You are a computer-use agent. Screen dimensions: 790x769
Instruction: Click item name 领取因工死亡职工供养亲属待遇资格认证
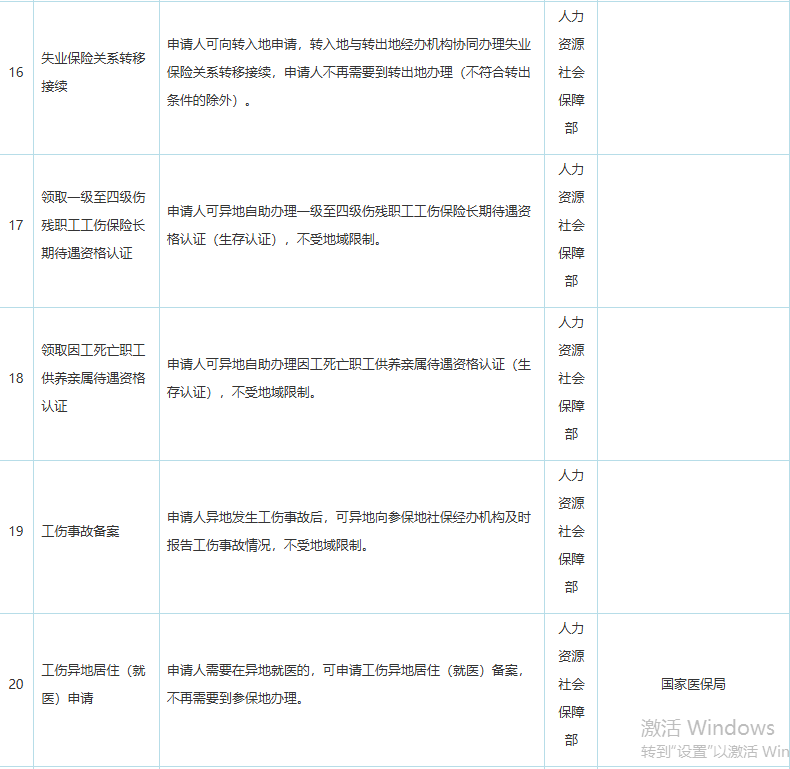[x=93, y=378]
